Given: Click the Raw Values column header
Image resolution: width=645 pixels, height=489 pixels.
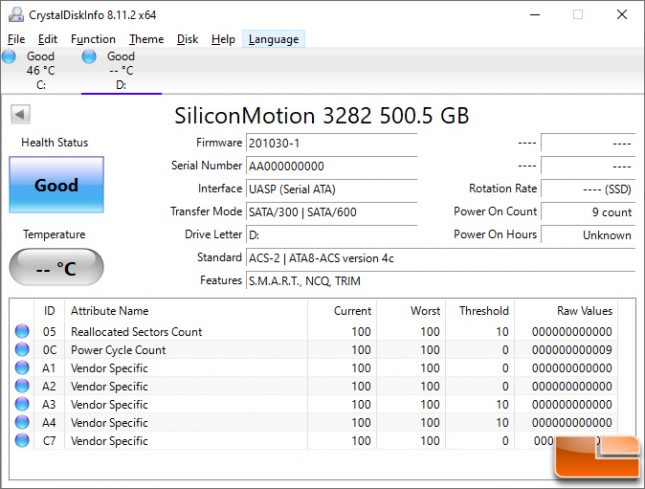Looking at the screenshot, I should click(566, 311).
